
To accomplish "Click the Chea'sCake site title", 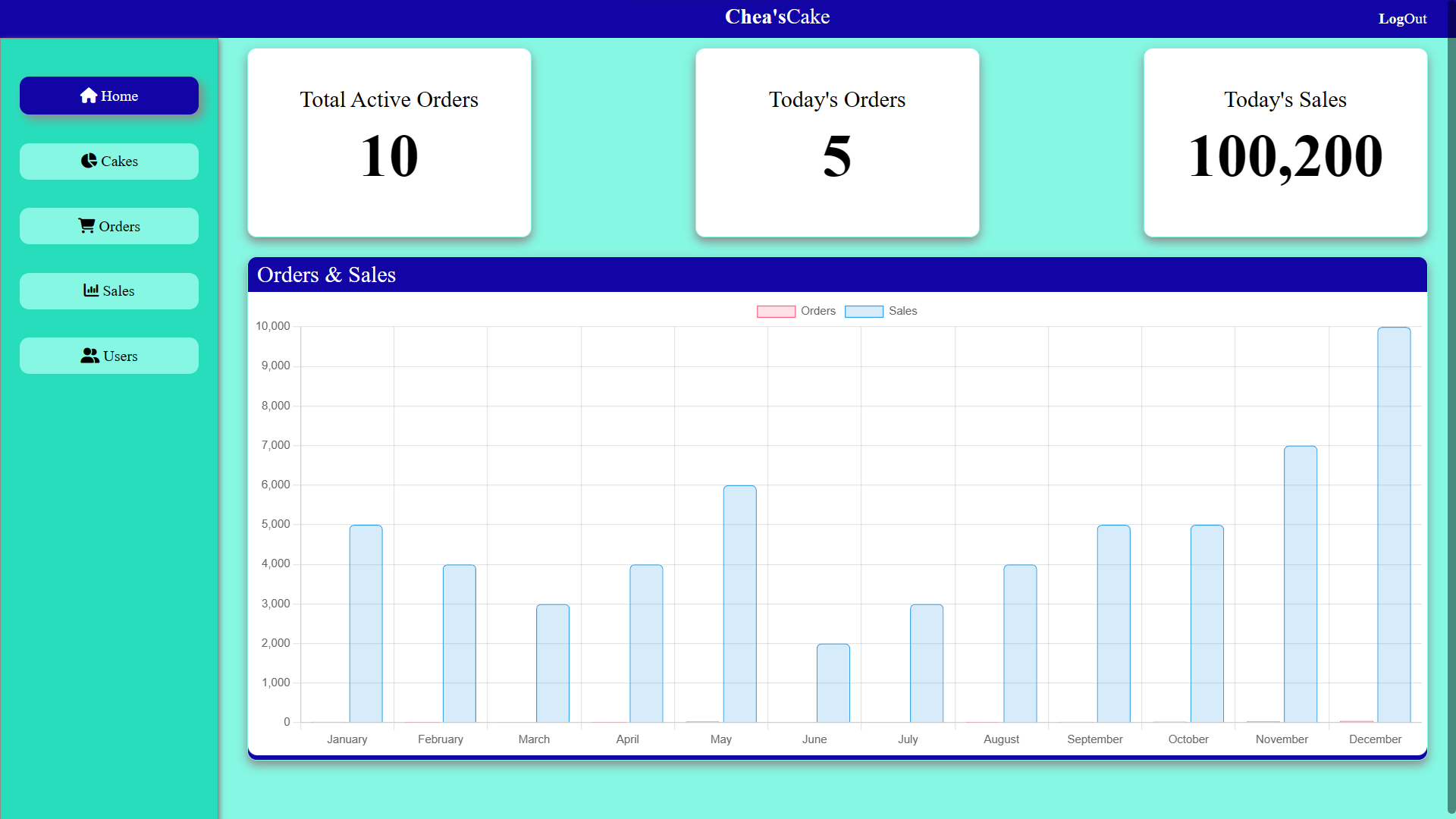I will tap(777, 17).
